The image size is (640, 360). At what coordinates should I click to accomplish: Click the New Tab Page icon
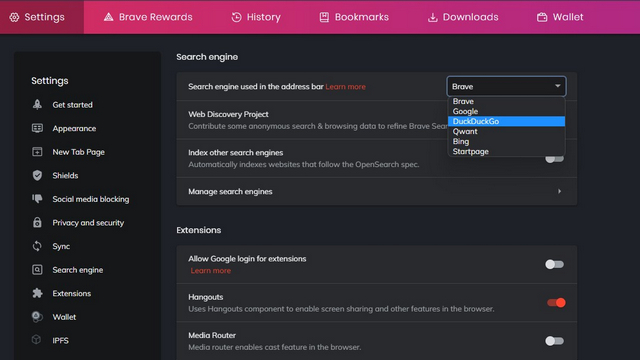tap(37, 152)
